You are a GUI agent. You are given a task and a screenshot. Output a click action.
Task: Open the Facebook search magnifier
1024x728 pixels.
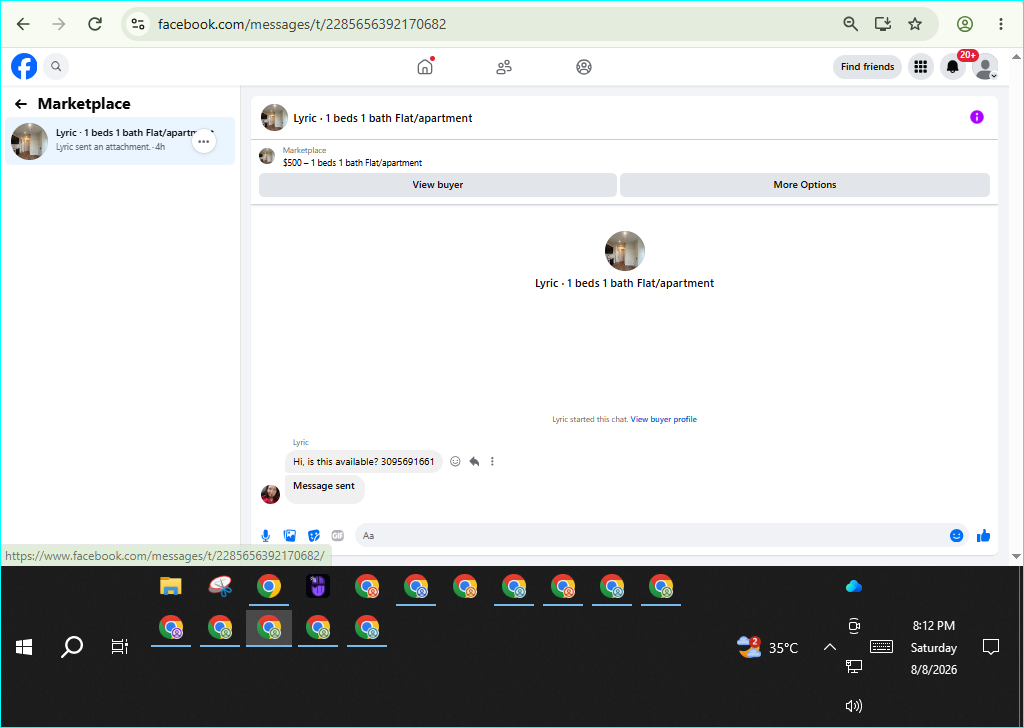(x=56, y=66)
